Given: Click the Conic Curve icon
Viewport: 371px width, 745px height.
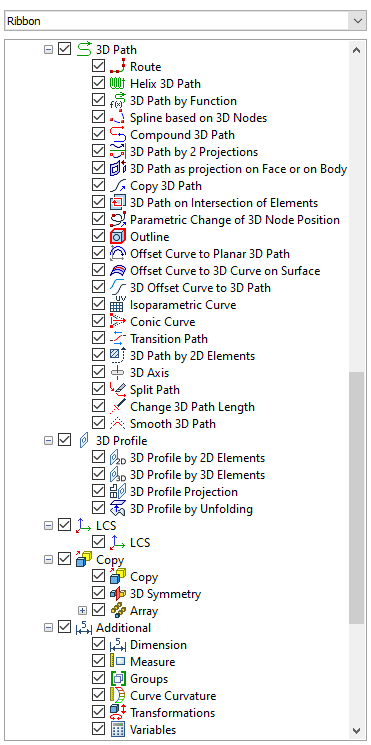Looking at the screenshot, I should click(x=117, y=322).
